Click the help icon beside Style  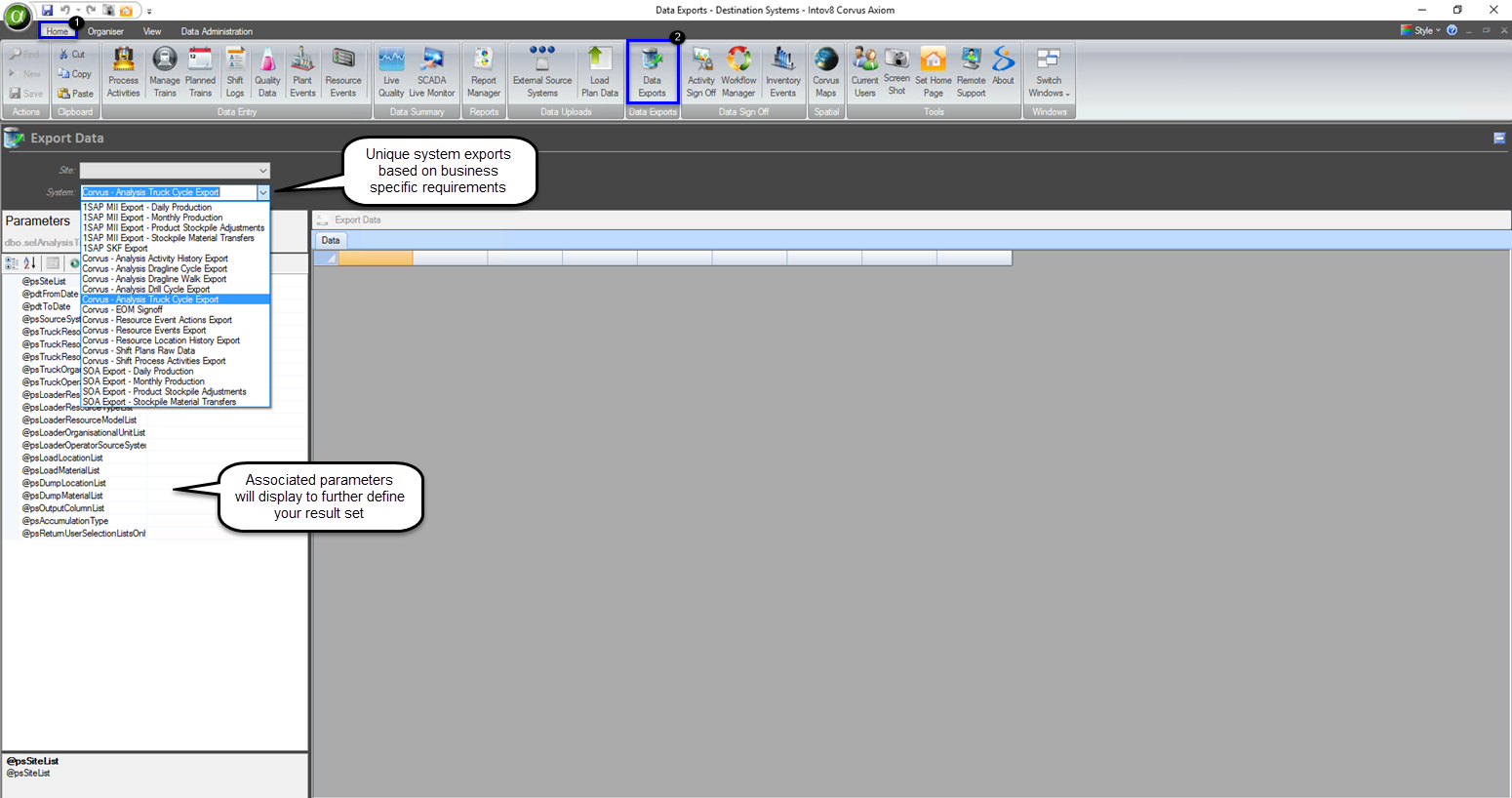pos(1452,30)
